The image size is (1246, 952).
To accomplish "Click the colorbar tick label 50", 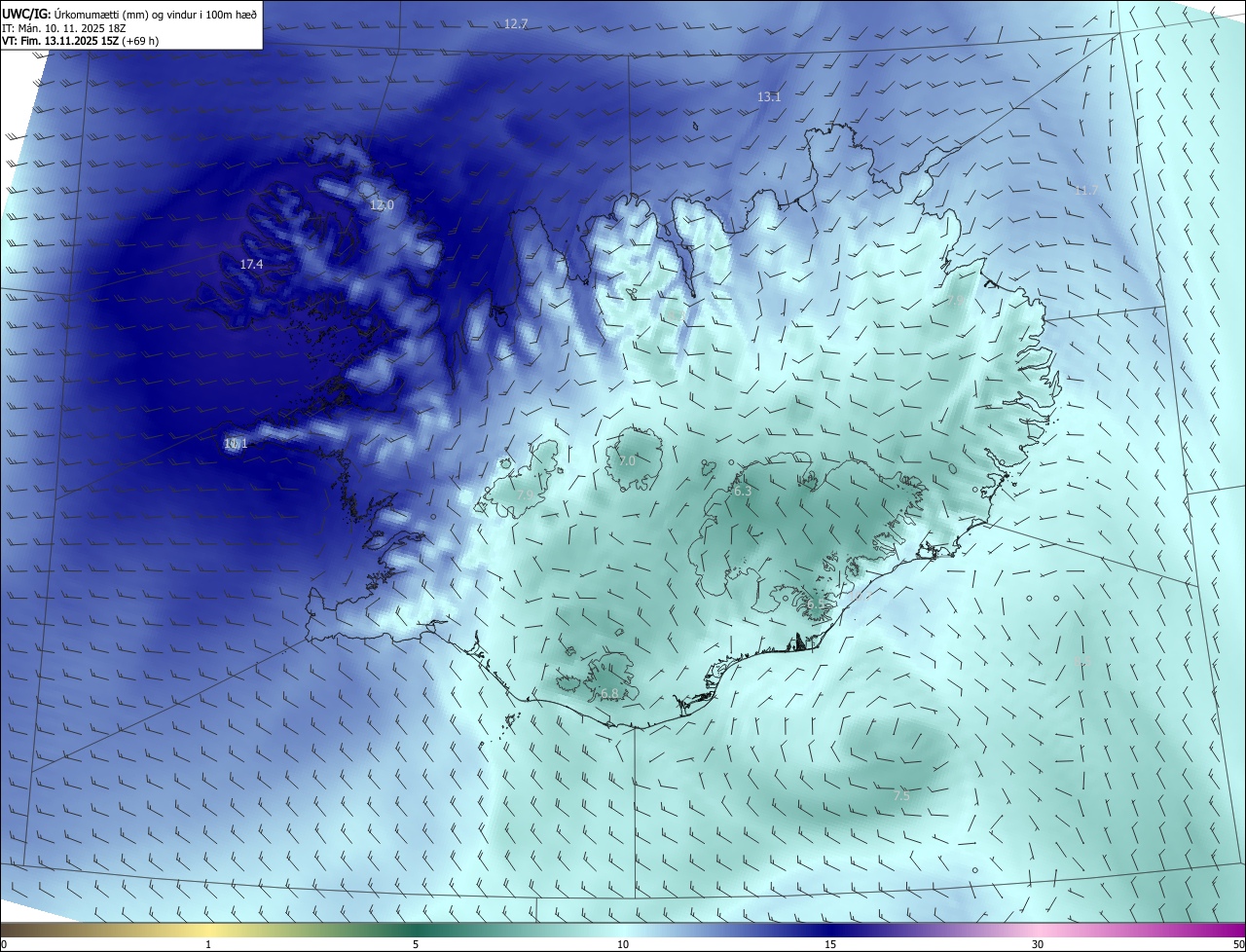I will tap(1238, 944).
